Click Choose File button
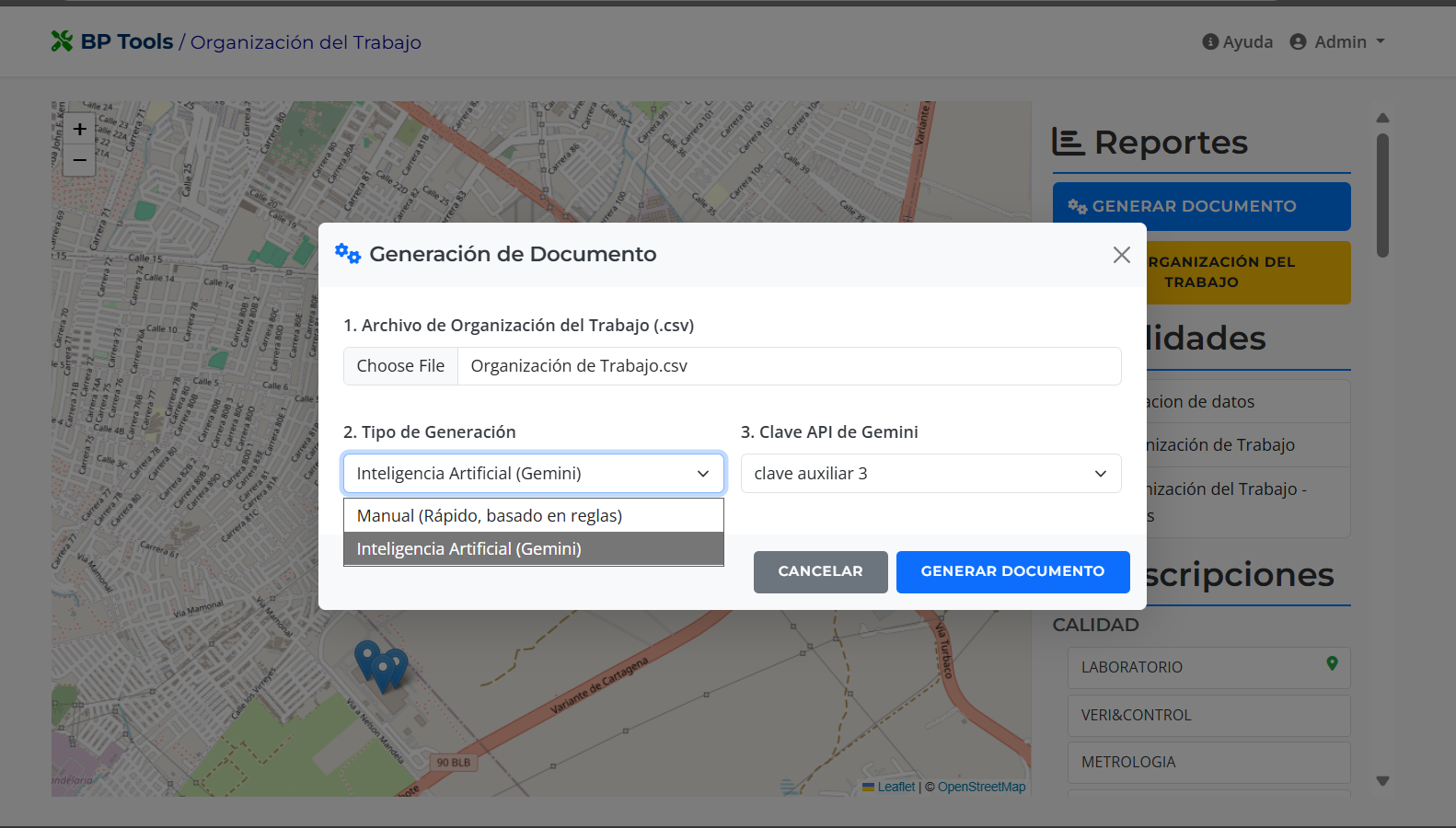The width and height of the screenshot is (1456, 828). pos(400,366)
